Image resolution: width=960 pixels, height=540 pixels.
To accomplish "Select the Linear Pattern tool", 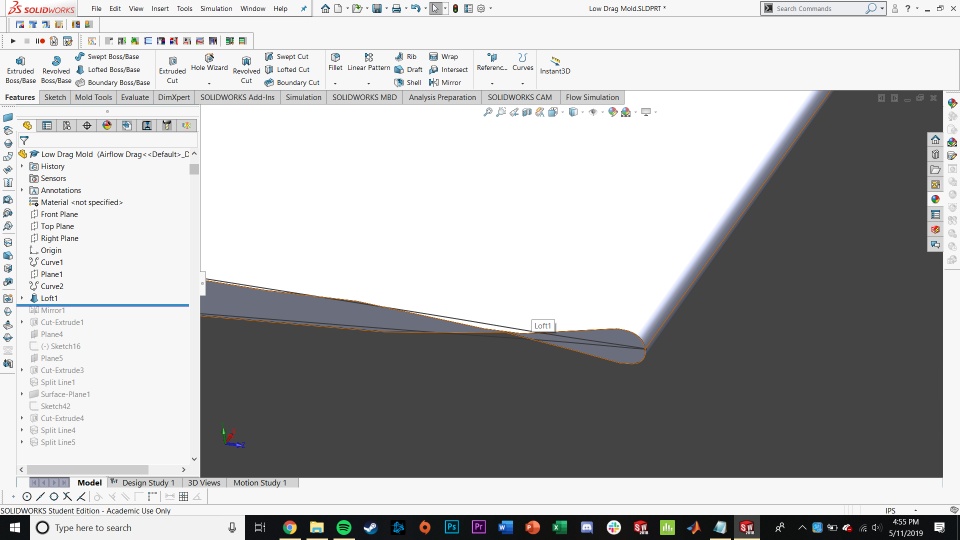I will (x=369, y=62).
